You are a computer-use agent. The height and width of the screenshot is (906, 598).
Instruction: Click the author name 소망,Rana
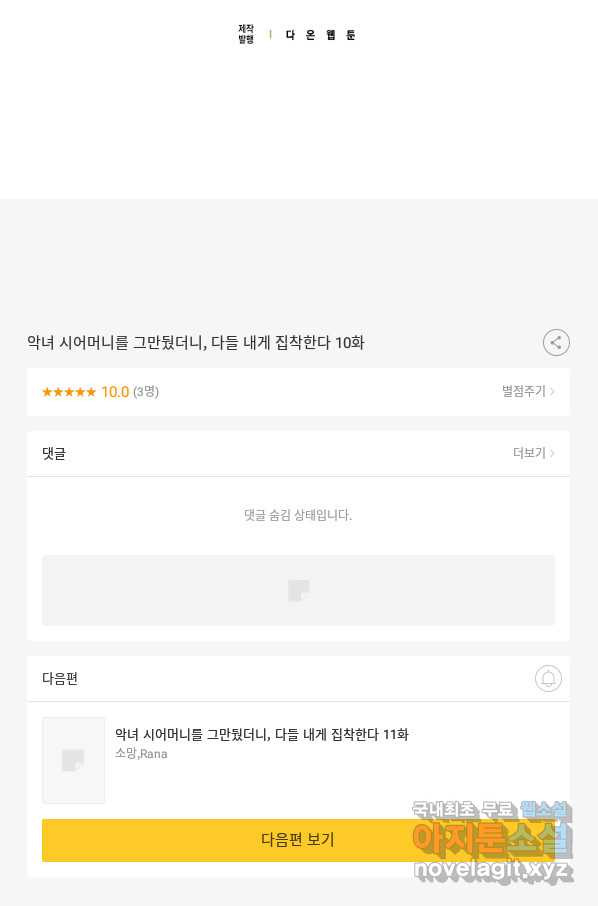(x=141, y=753)
